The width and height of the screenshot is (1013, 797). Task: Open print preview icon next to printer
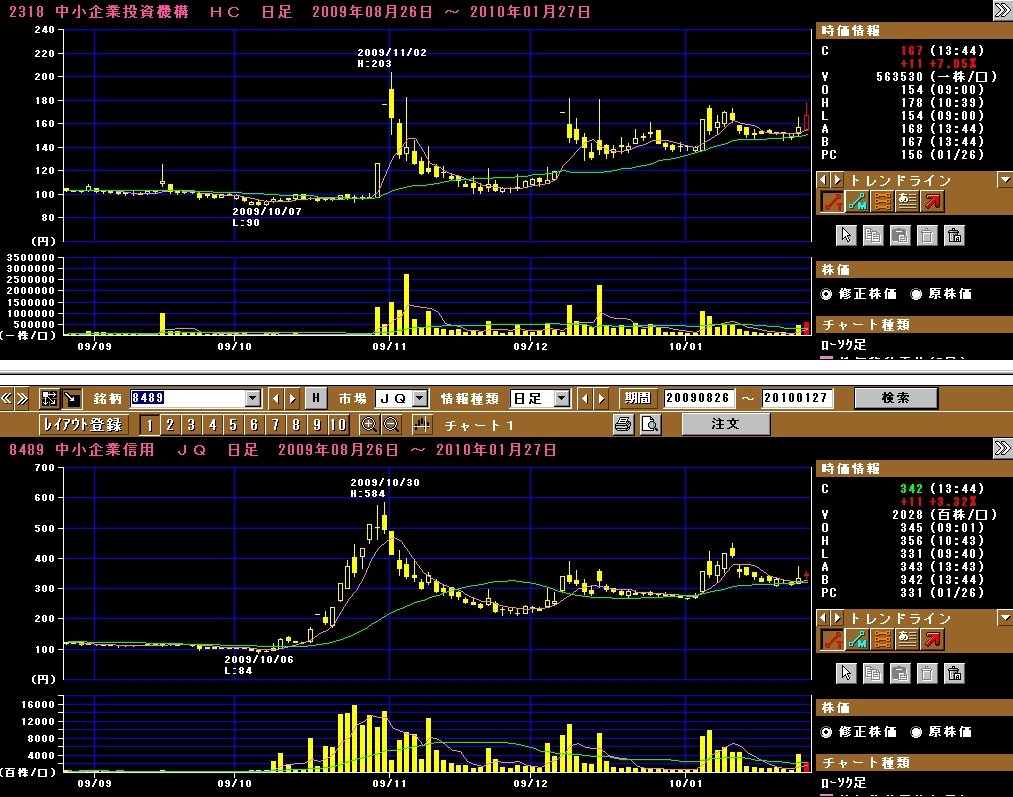[x=650, y=424]
